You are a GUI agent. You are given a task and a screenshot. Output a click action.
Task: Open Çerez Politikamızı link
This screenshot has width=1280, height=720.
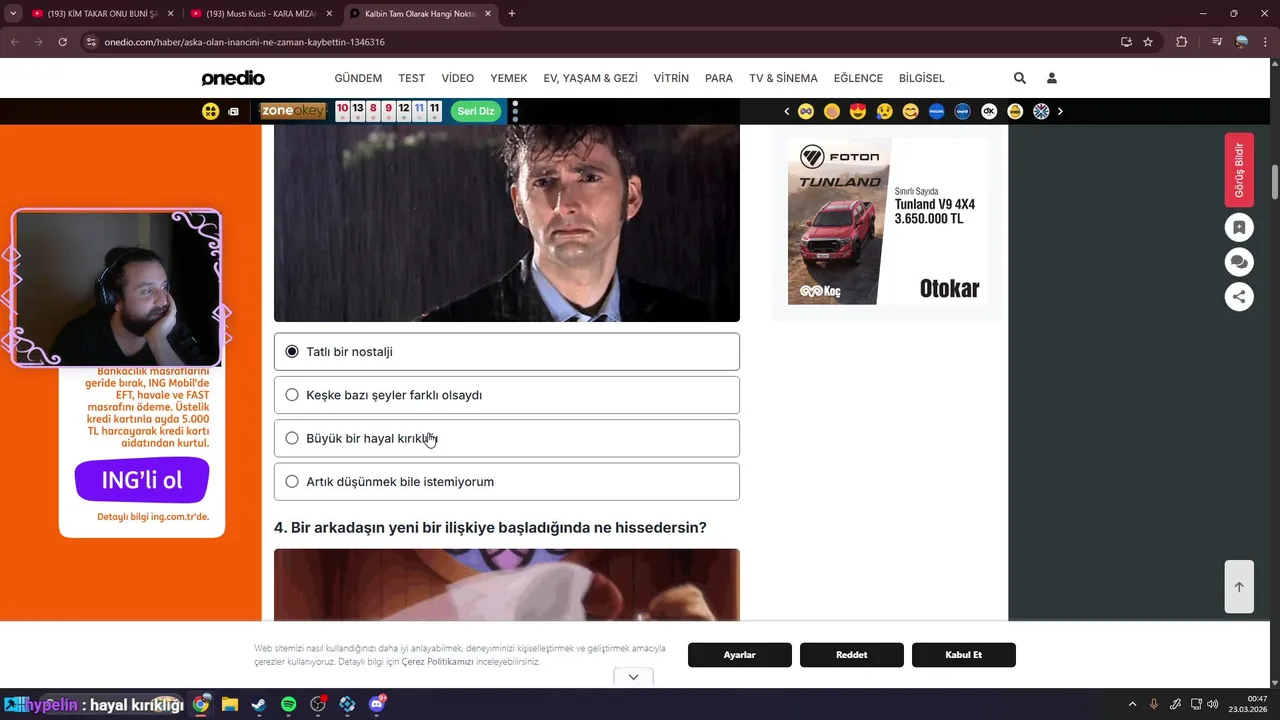(437, 662)
